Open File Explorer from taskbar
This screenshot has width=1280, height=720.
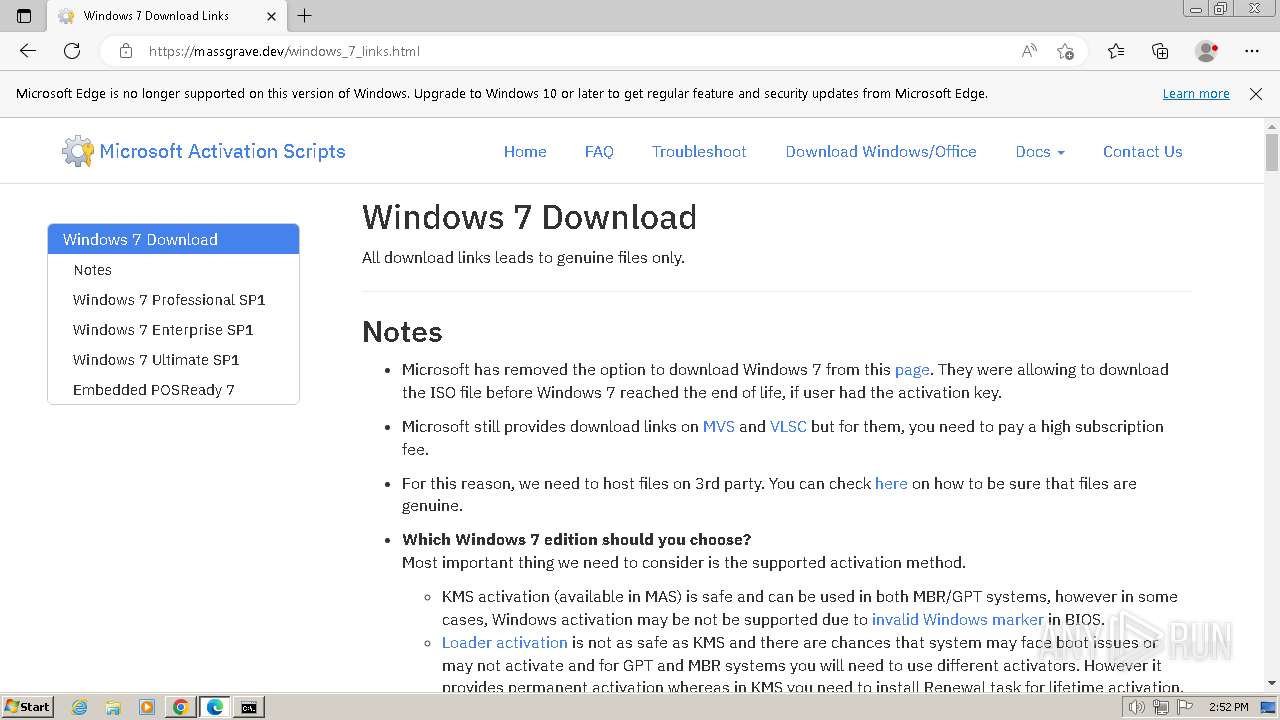[x=113, y=707]
